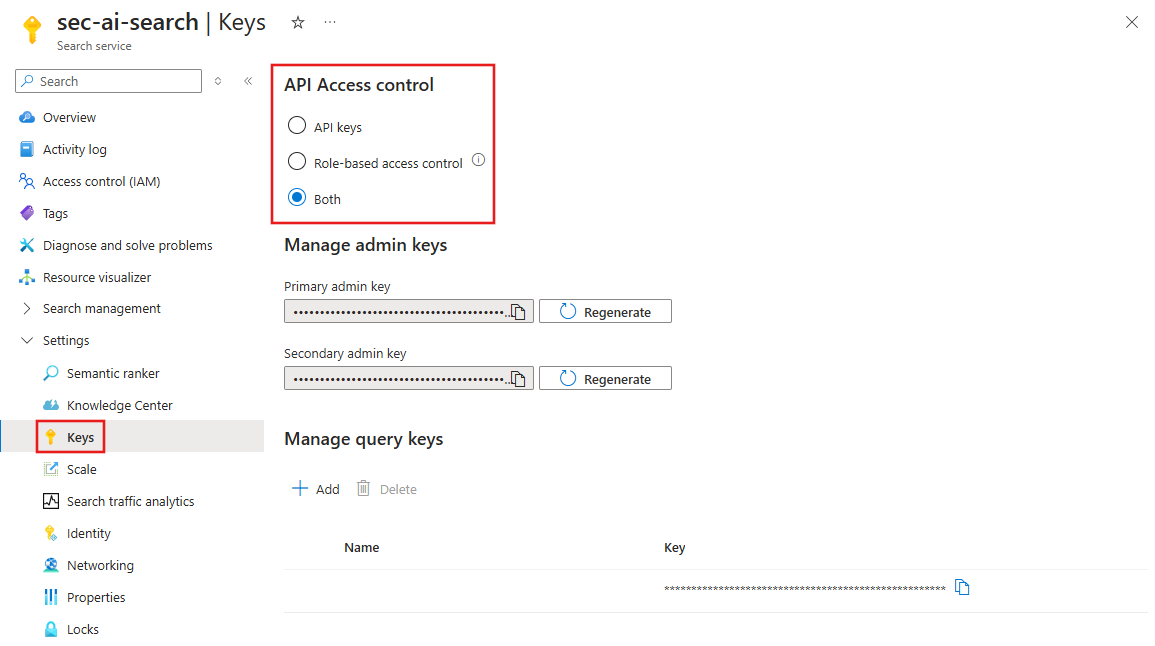Click the Properties bars icon
Screen dimensions: 1155x646
pos(51,597)
